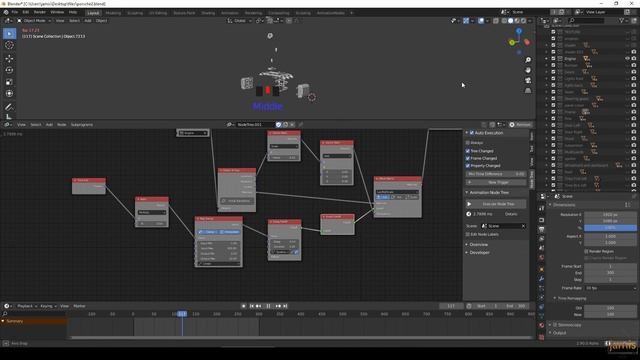The height and width of the screenshot is (360, 640).
Task: Enable the Always checkbox
Action: coord(468,143)
